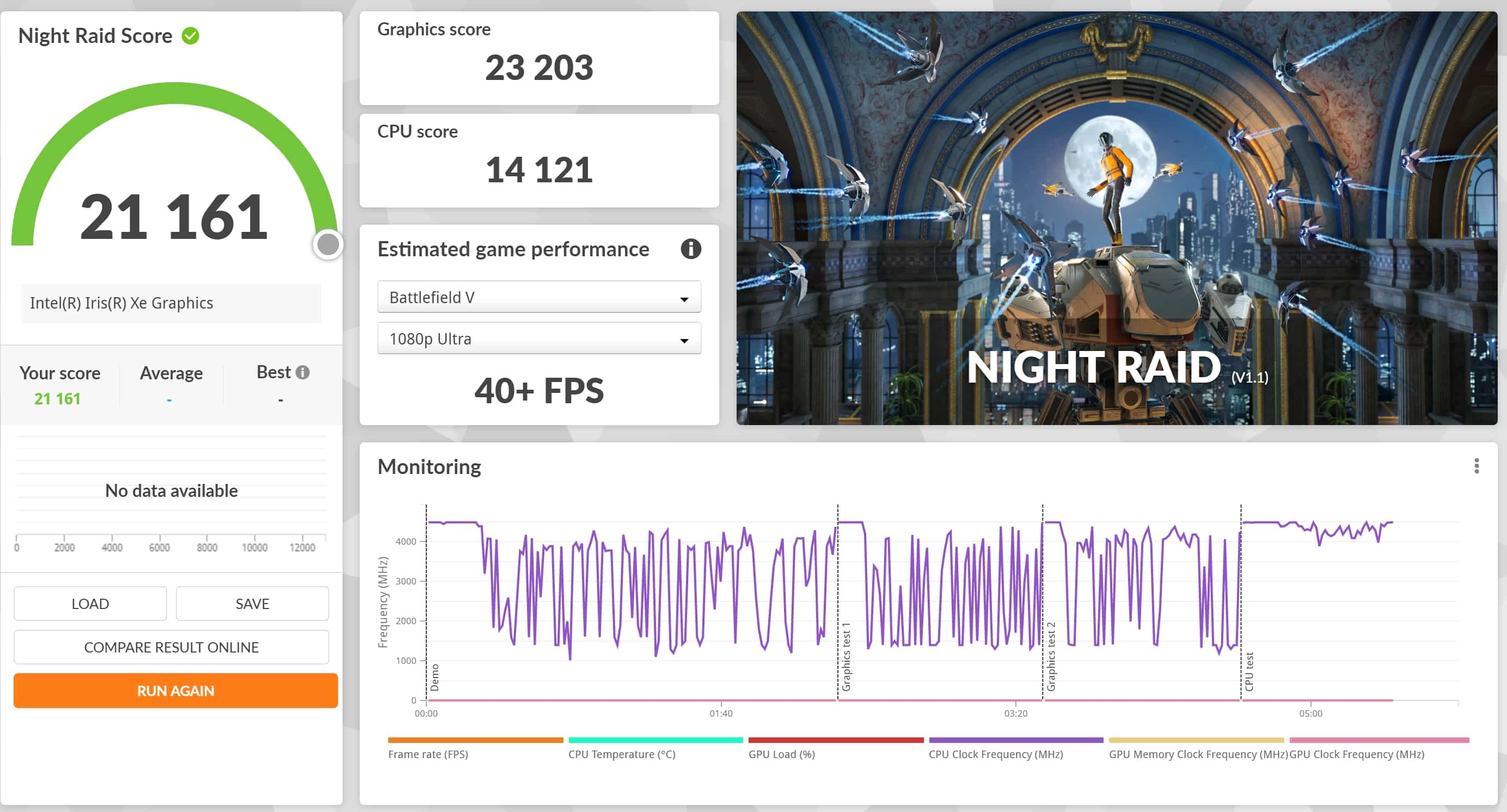Expand the Battlefield V game dropdown

[x=538, y=298]
